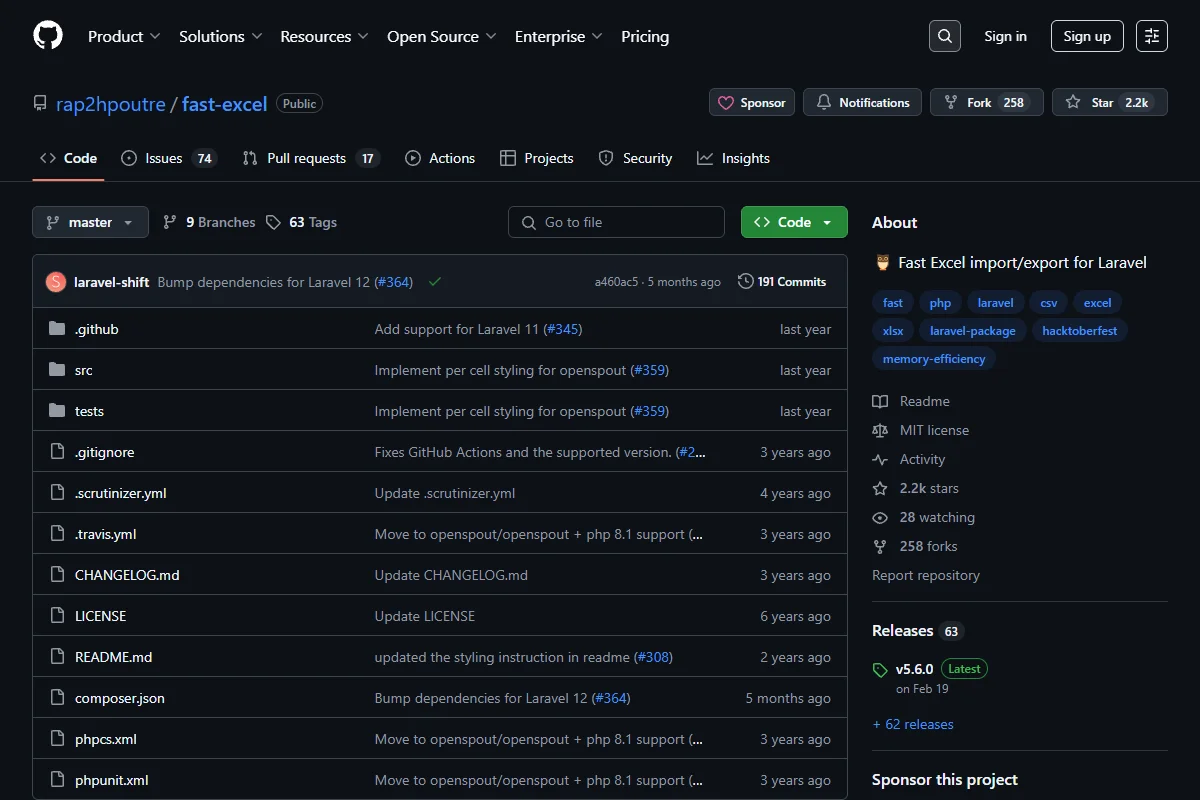Switch to the Pull requests tab
1200x800 pixels.
(311, 158)
